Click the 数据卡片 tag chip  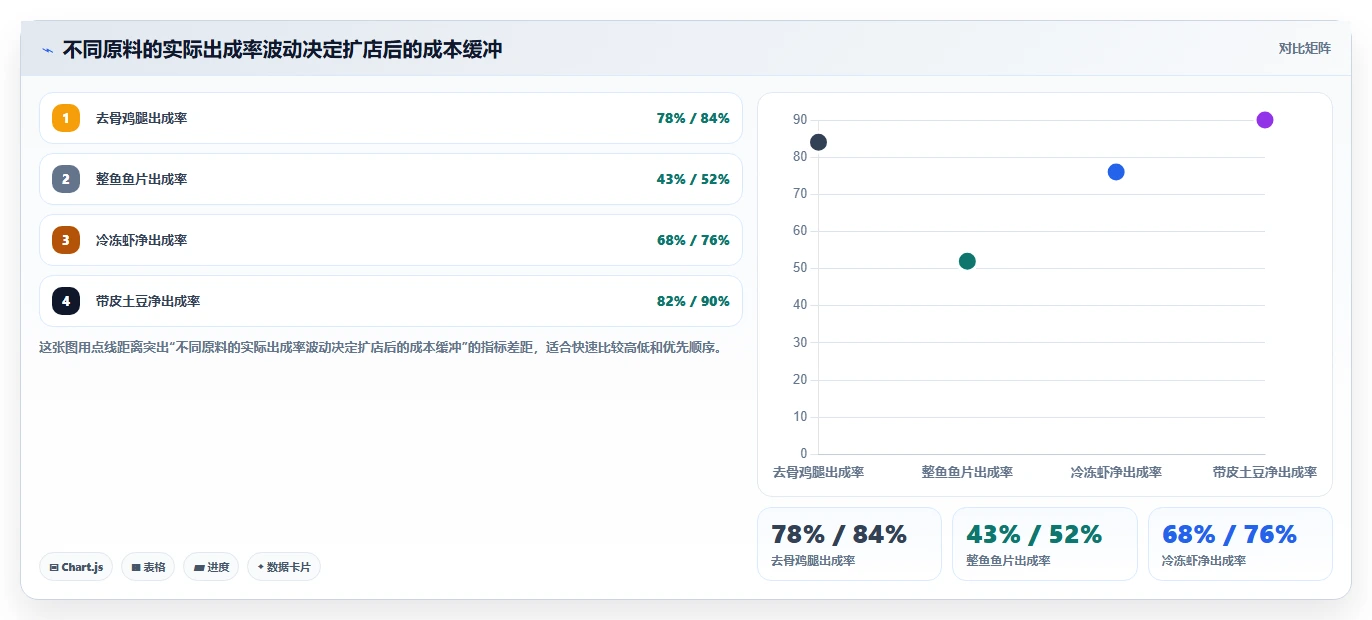click(x=284, y=567)
